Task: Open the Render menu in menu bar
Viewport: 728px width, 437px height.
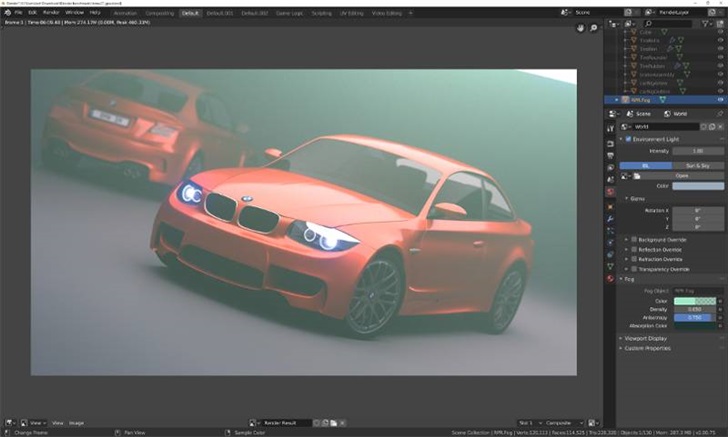Action: [51, 12]
